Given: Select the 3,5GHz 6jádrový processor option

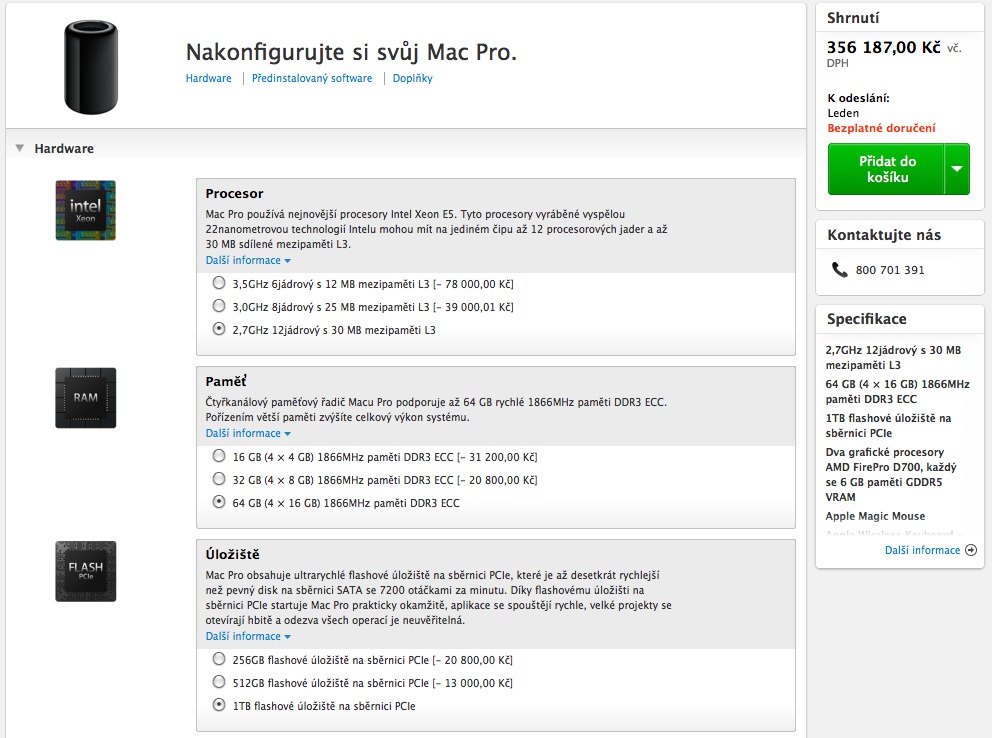Looking at the screenshot, I should tap(219, 283).
